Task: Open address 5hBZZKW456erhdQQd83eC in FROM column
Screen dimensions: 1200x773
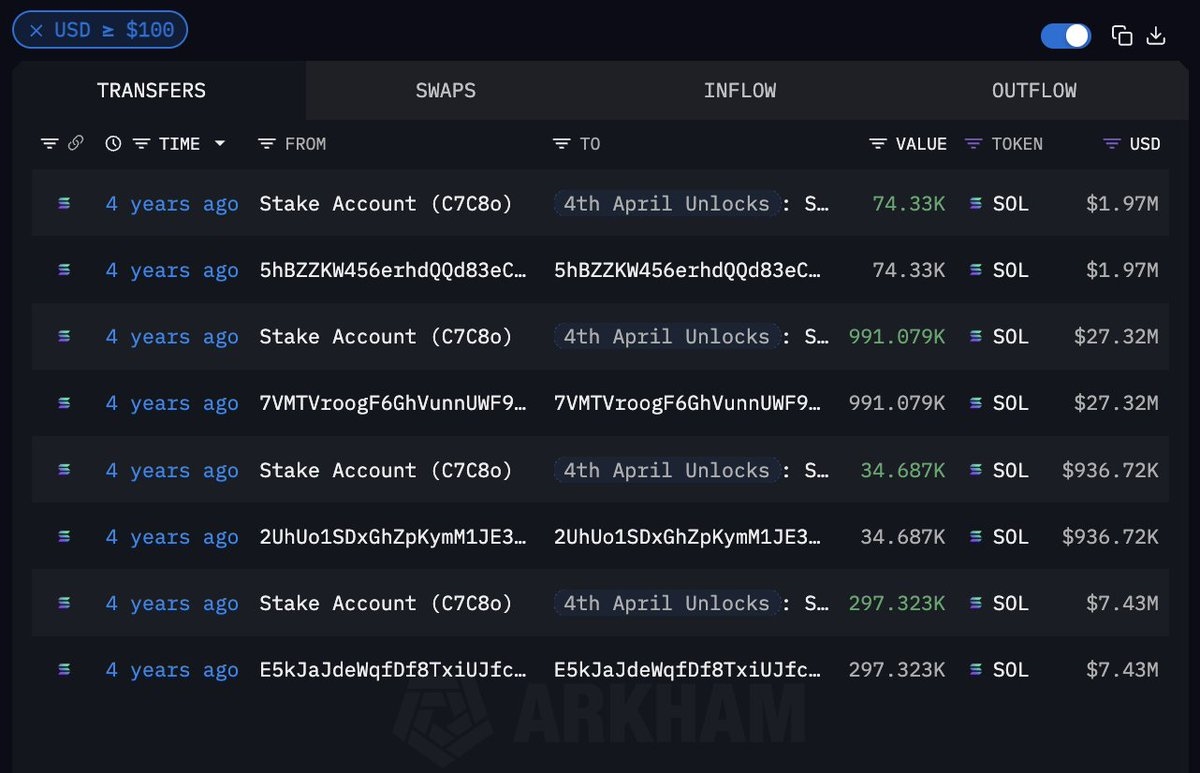Action: pyautogui.click(x=393, y=270)
